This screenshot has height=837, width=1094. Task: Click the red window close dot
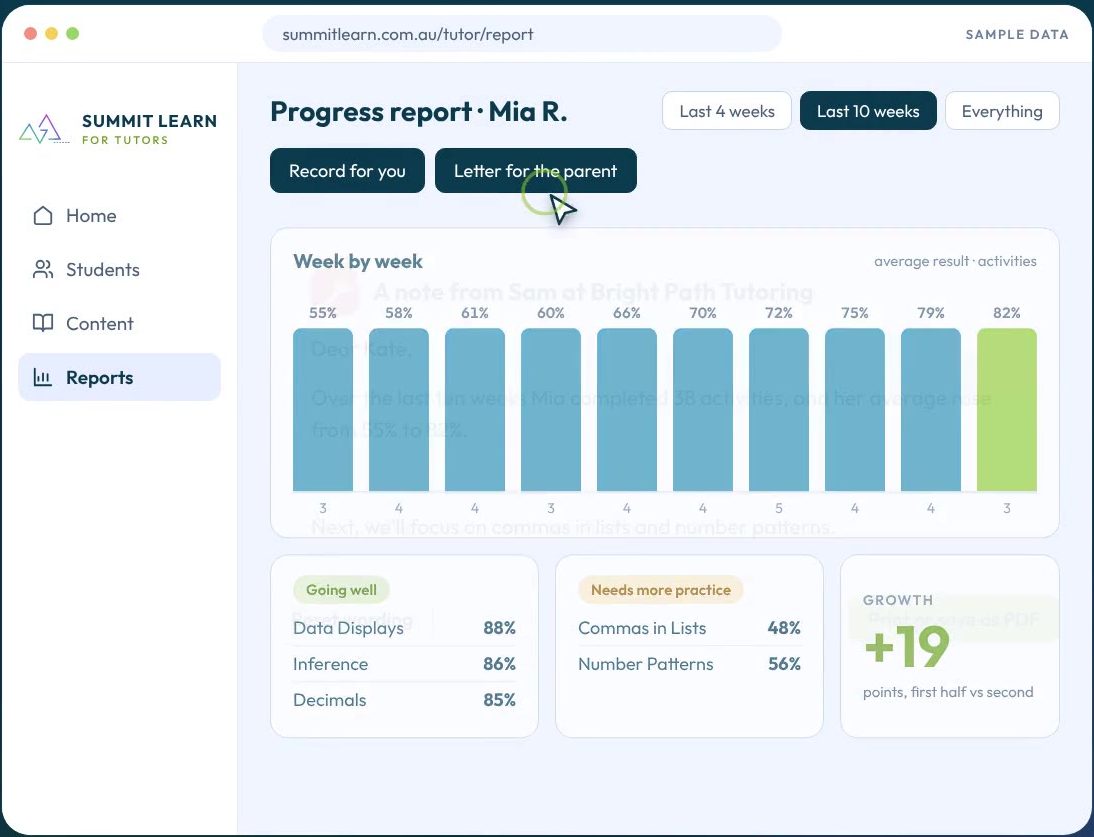pyautogui.click(x=30, y=33)
